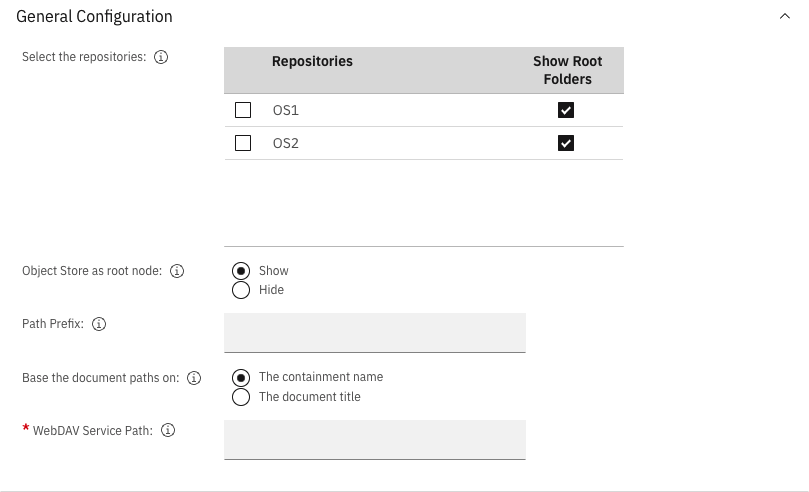Click the OS1 repository row label
The width and height of the screenshot is (809, 492).
click(286, 110)
